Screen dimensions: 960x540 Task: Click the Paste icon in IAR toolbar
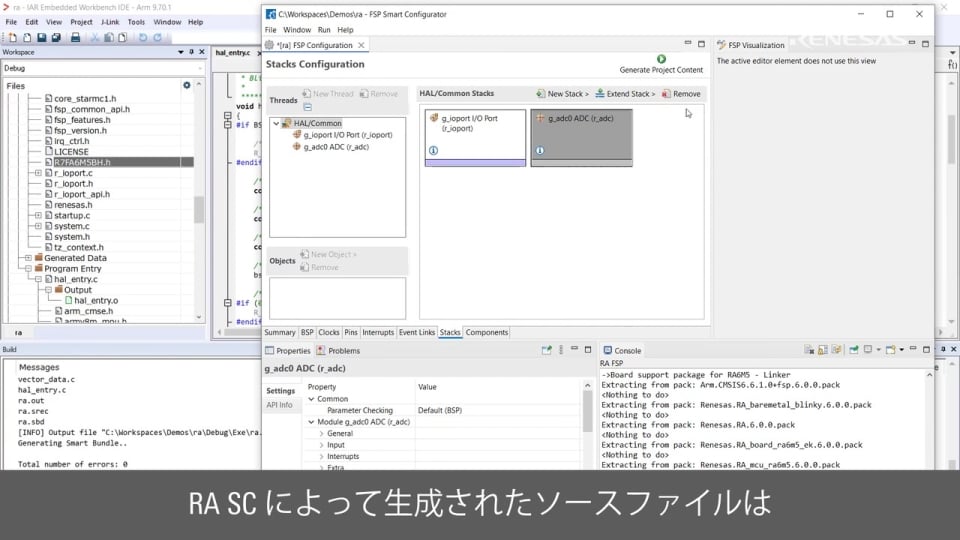(122, 37)
